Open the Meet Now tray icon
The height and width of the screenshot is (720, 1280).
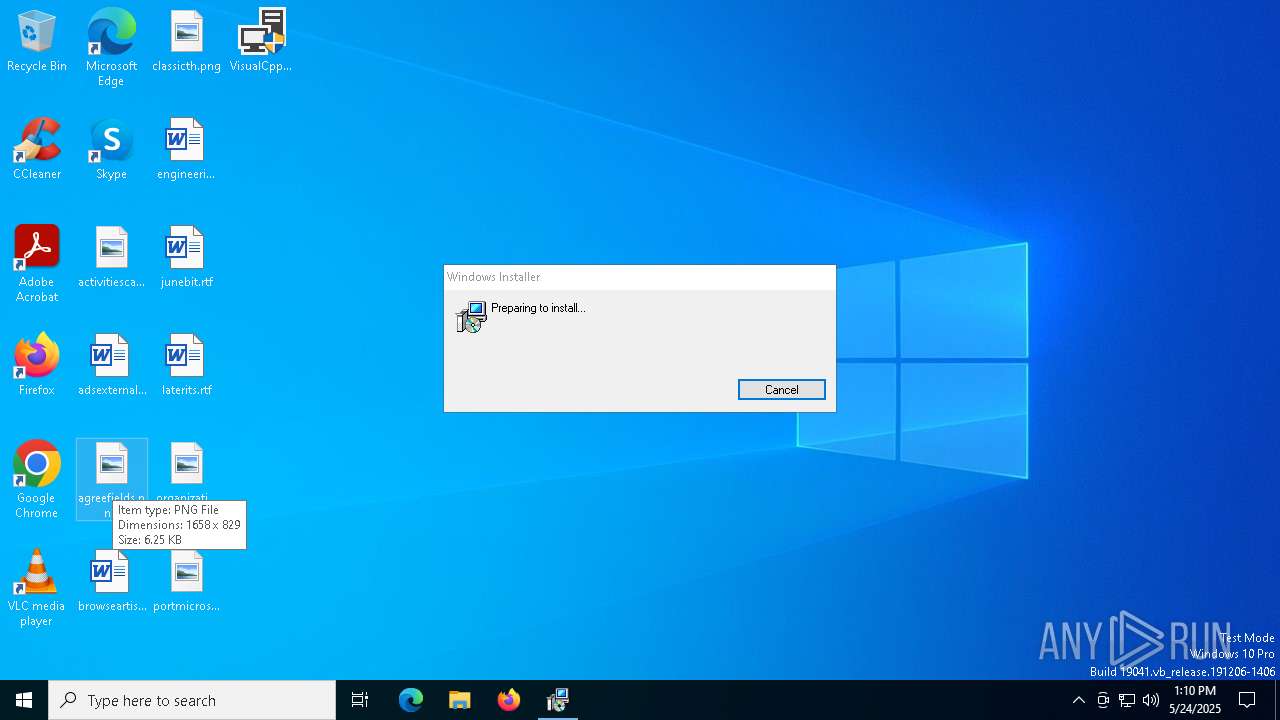coord(1103,700)
